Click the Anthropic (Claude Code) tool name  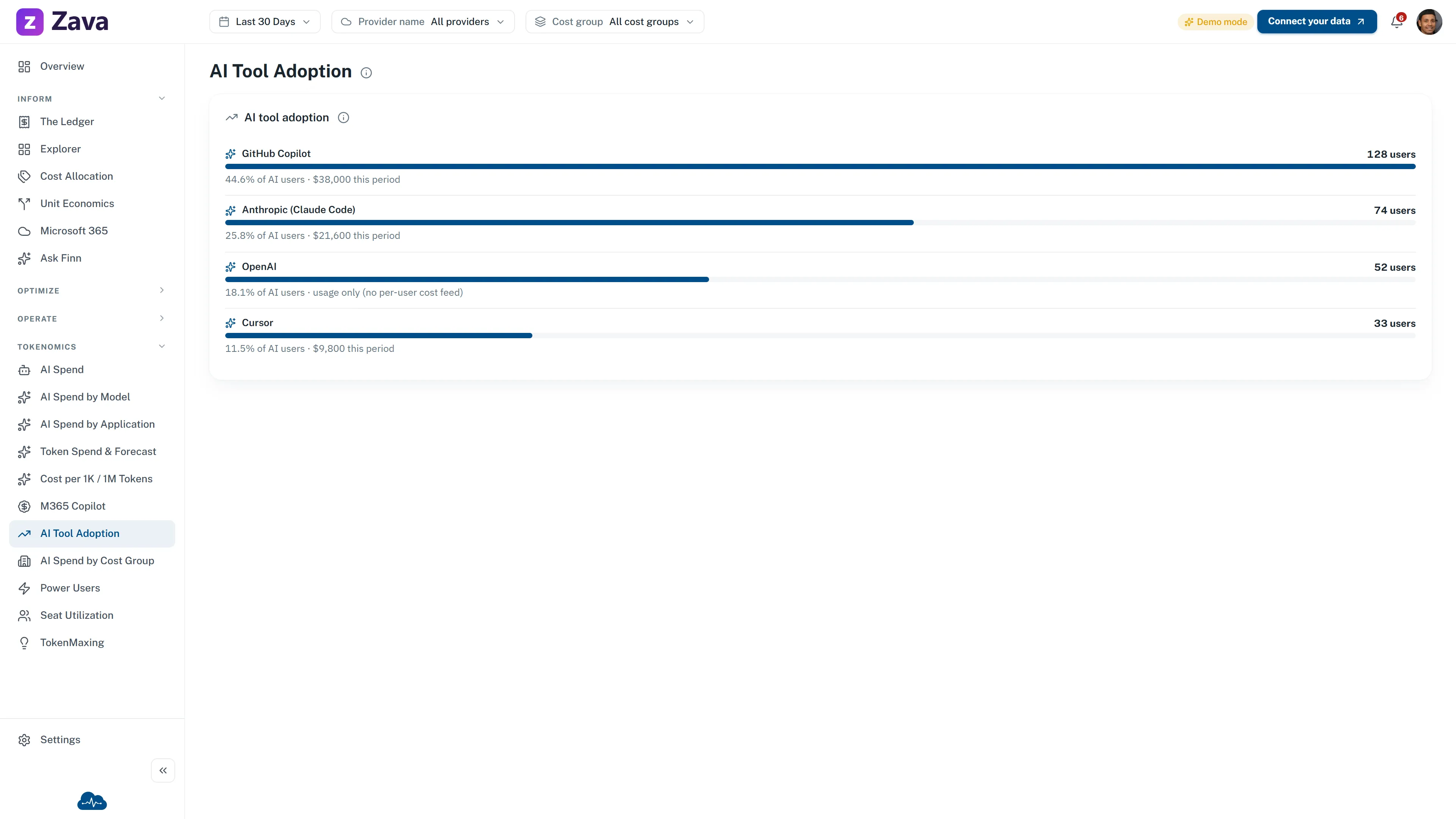coord(298,210)
